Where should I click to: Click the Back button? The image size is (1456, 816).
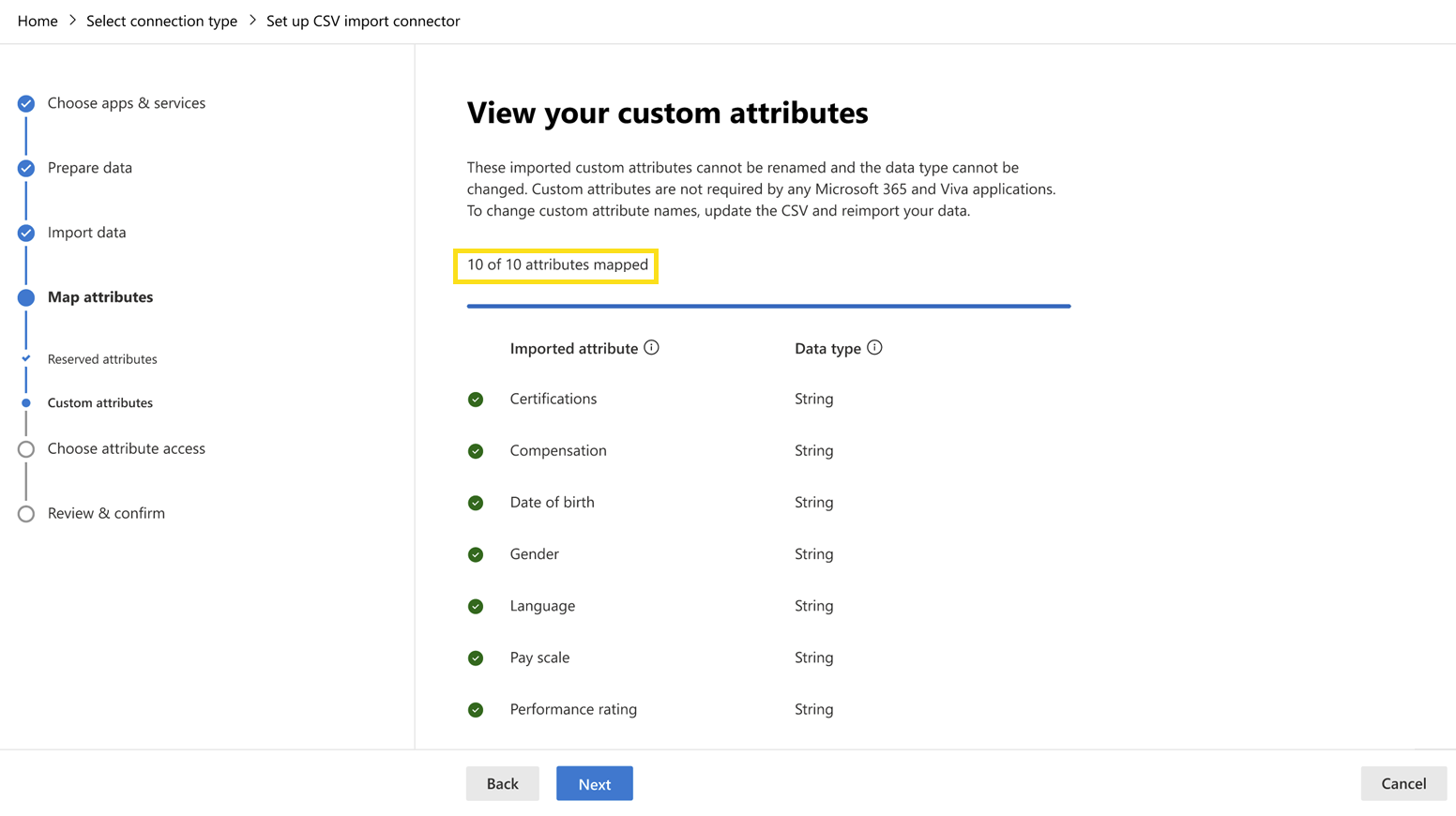click(x=502, y=783)
